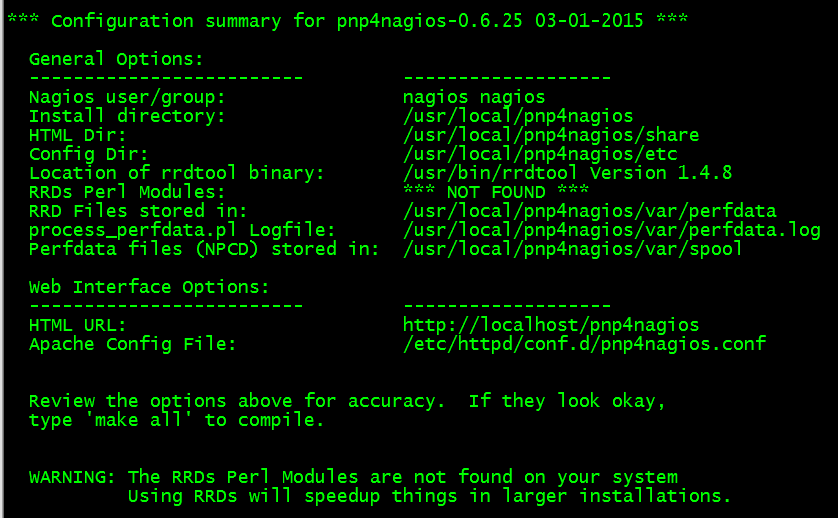The image size is (838, 518).
Task: Click the Config Dir path ending in /etc
Action: pos(540,154)
